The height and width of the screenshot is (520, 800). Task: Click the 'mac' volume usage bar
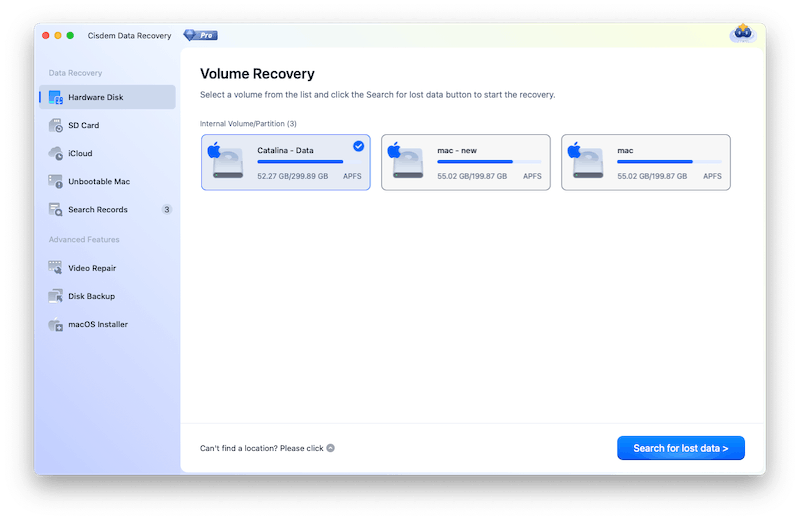coord(669,162)
